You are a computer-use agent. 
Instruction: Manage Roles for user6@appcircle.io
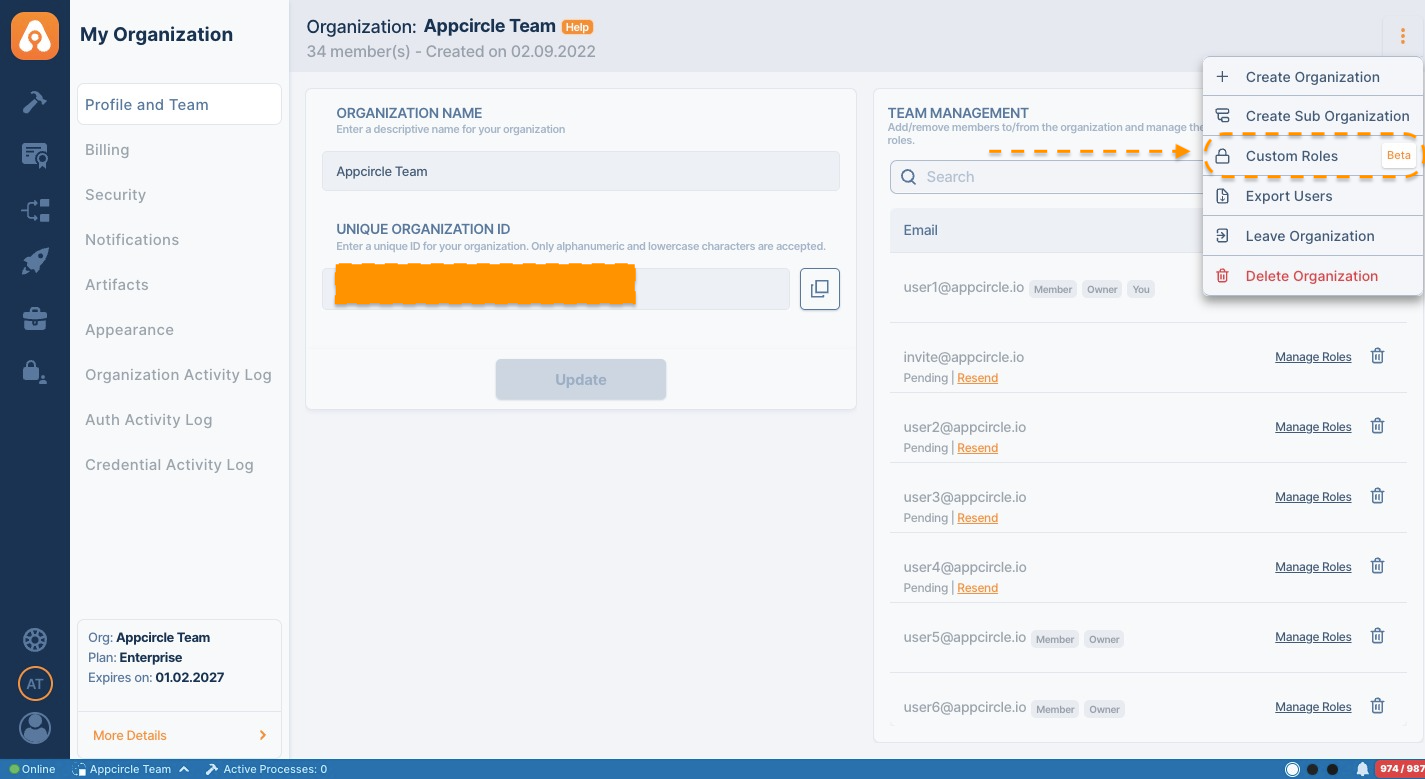pyautogui.click(x=1313, y=707)
